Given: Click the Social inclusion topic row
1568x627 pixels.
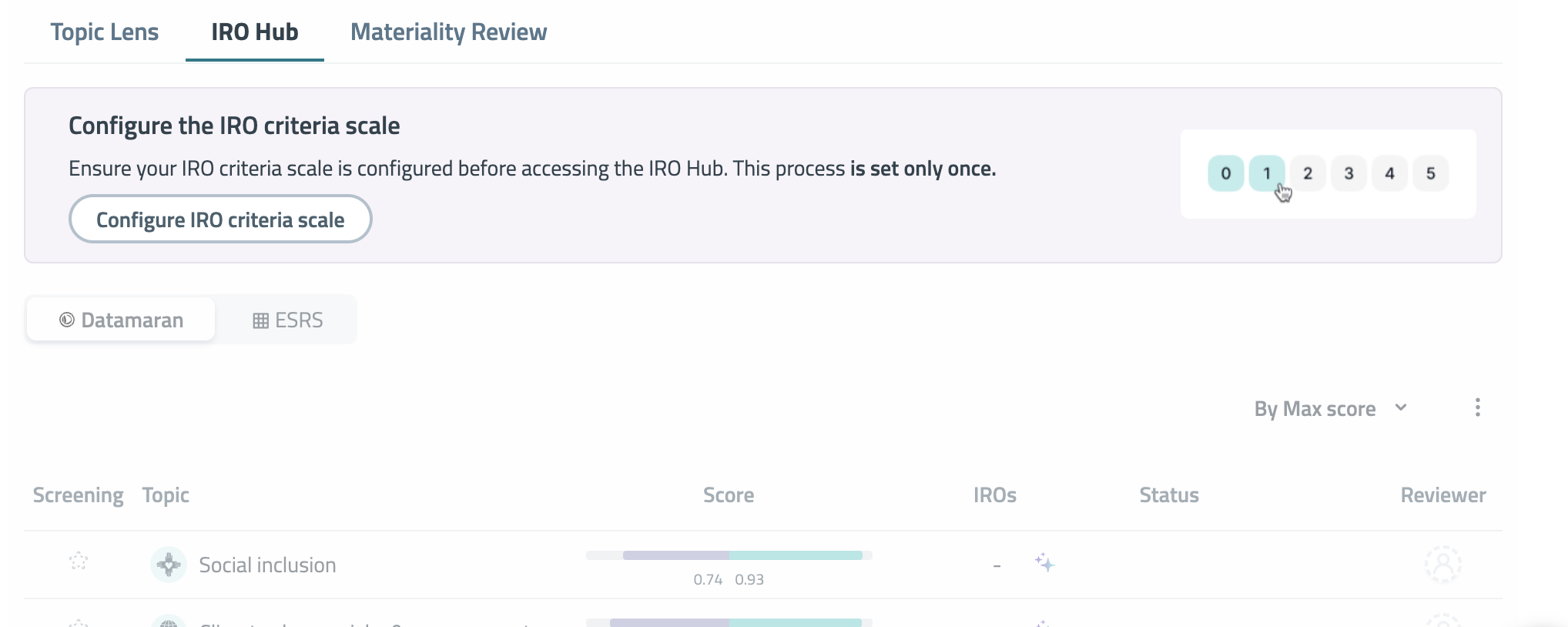Looking at the screenshot, I should (x=267, y=565).
